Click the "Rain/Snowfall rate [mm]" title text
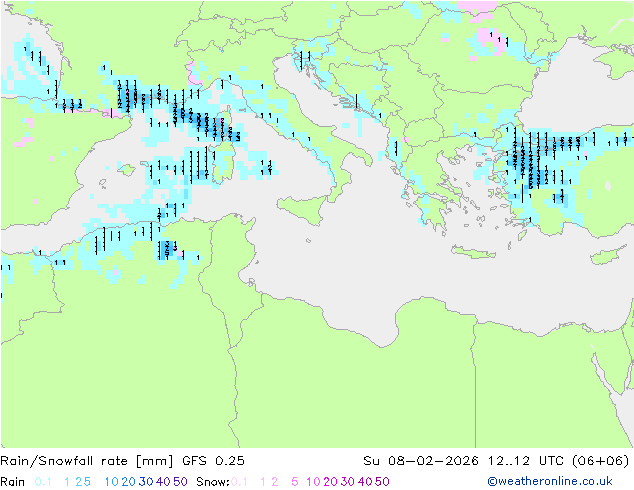The image size is (634, 490). [87, 461]
